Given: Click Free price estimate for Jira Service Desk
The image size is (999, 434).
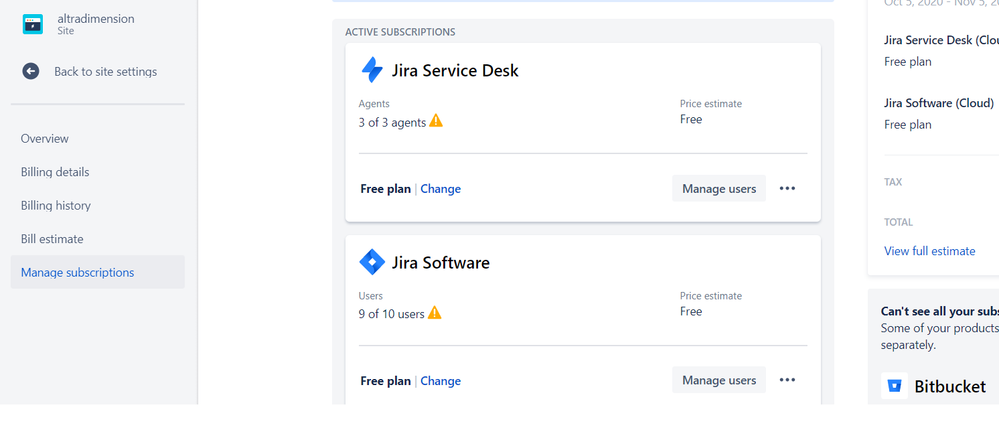Looking at the screenshot, I should (x=691, y=119).
